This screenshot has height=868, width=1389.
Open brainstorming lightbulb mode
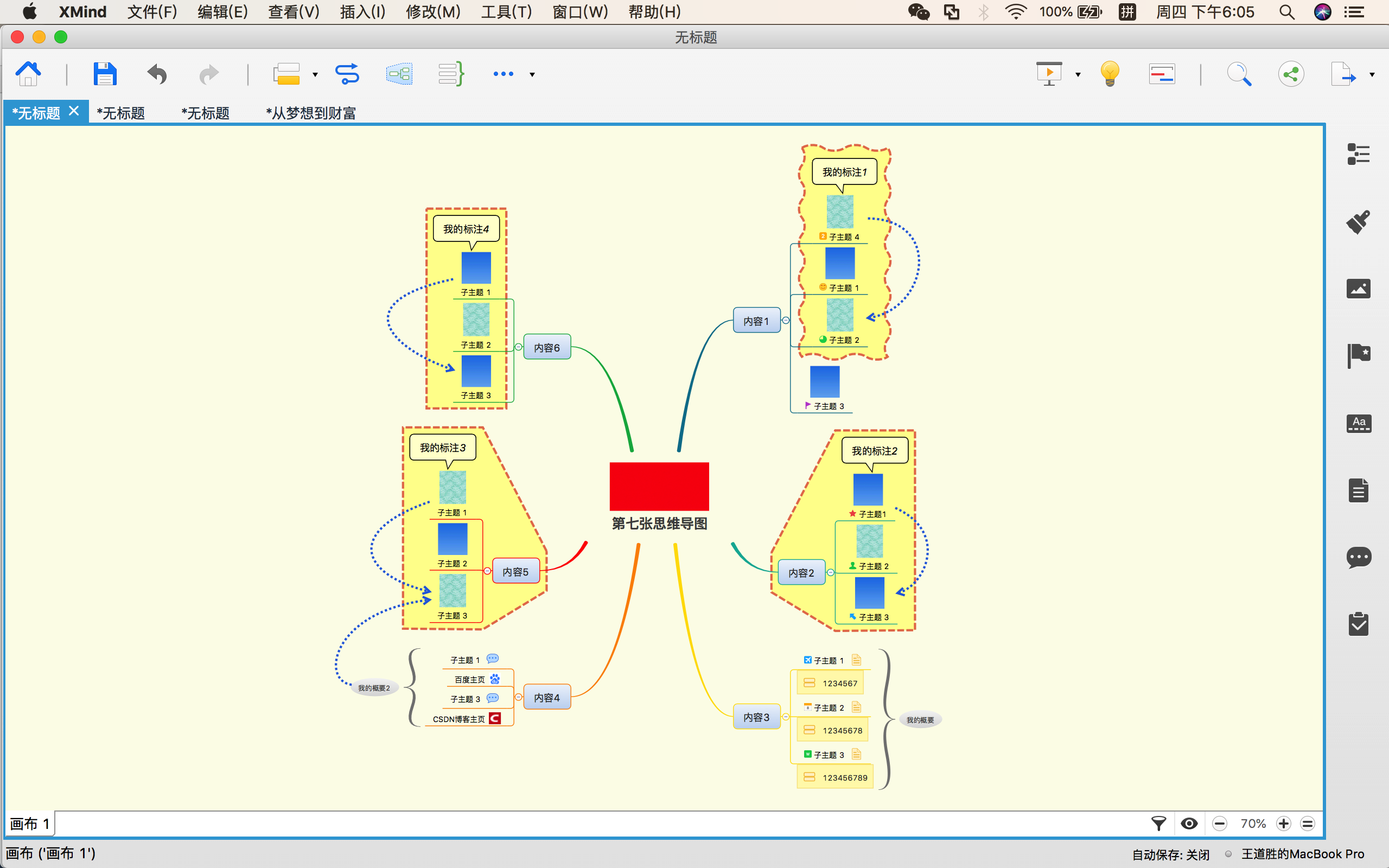click(1110, 74)
